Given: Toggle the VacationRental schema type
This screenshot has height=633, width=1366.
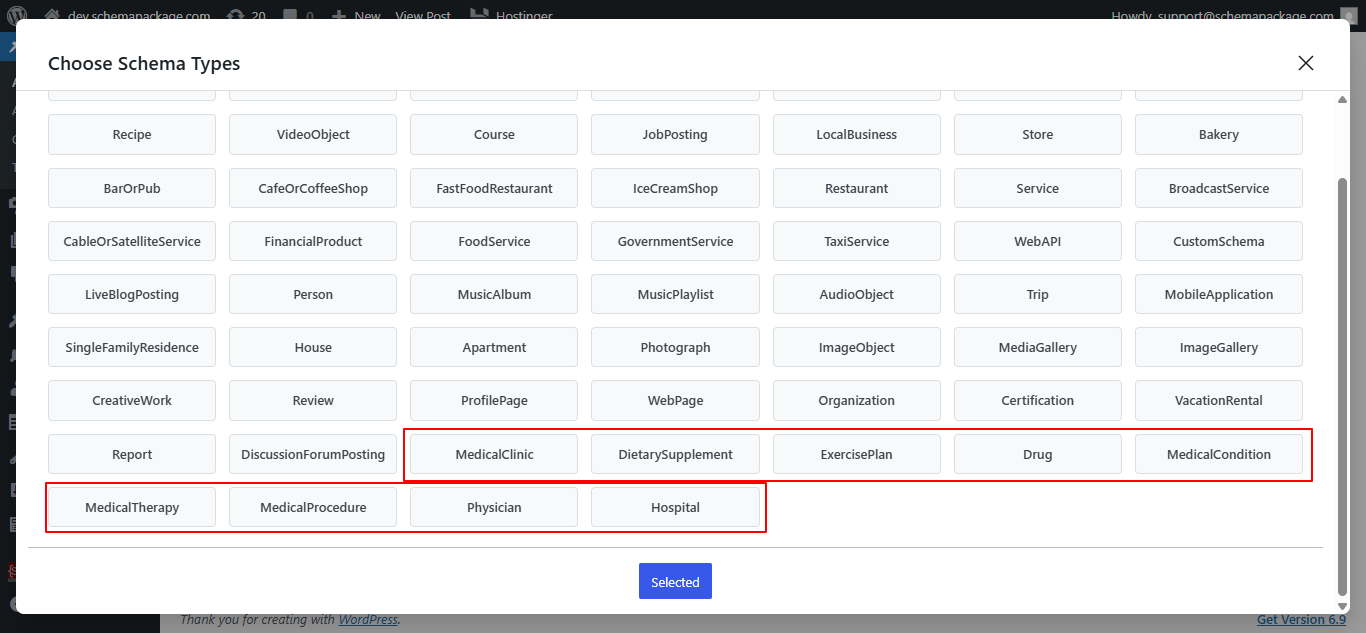Looking at the screenshot, I should 1218,400.
